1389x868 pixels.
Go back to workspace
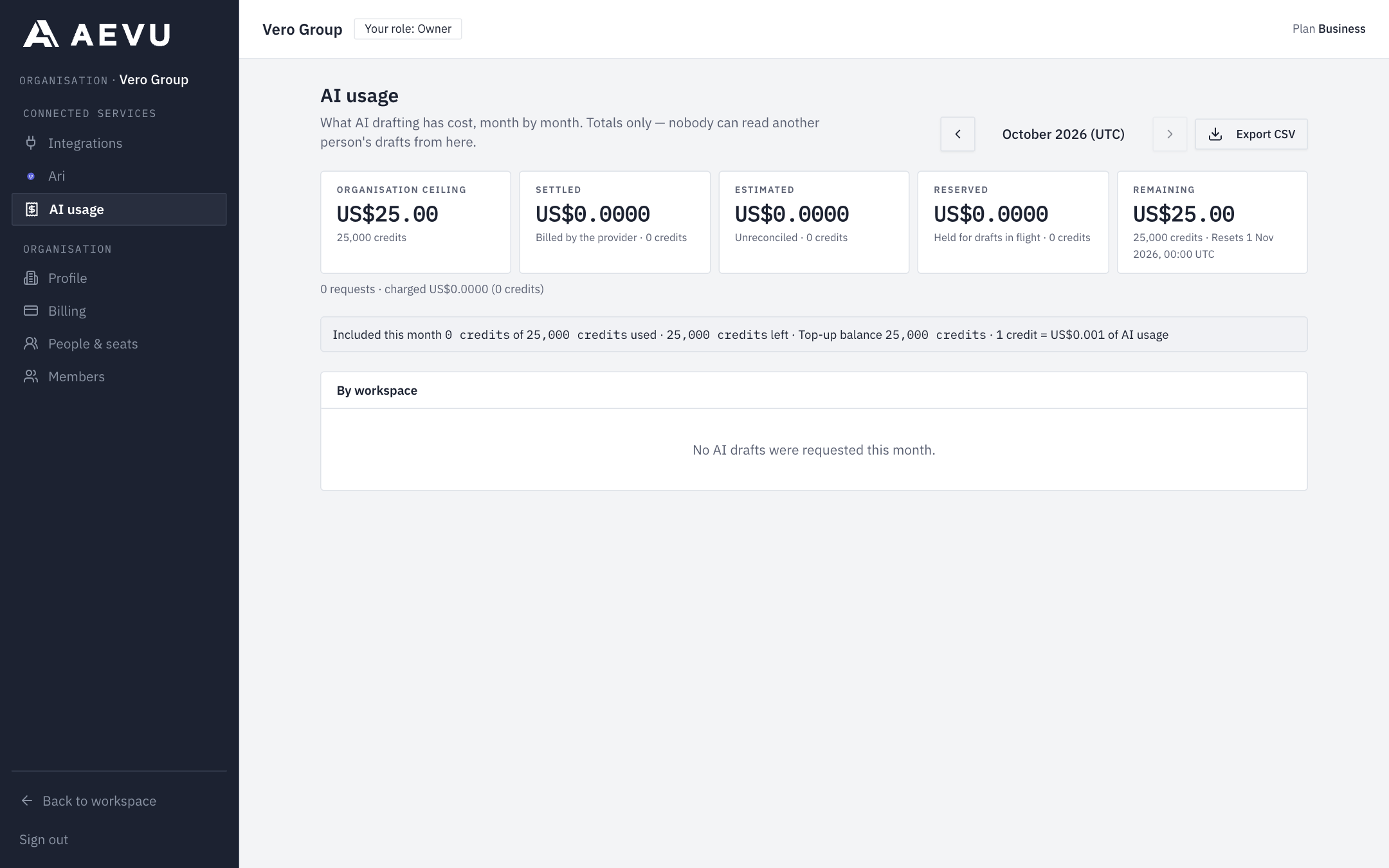point(89,800)
